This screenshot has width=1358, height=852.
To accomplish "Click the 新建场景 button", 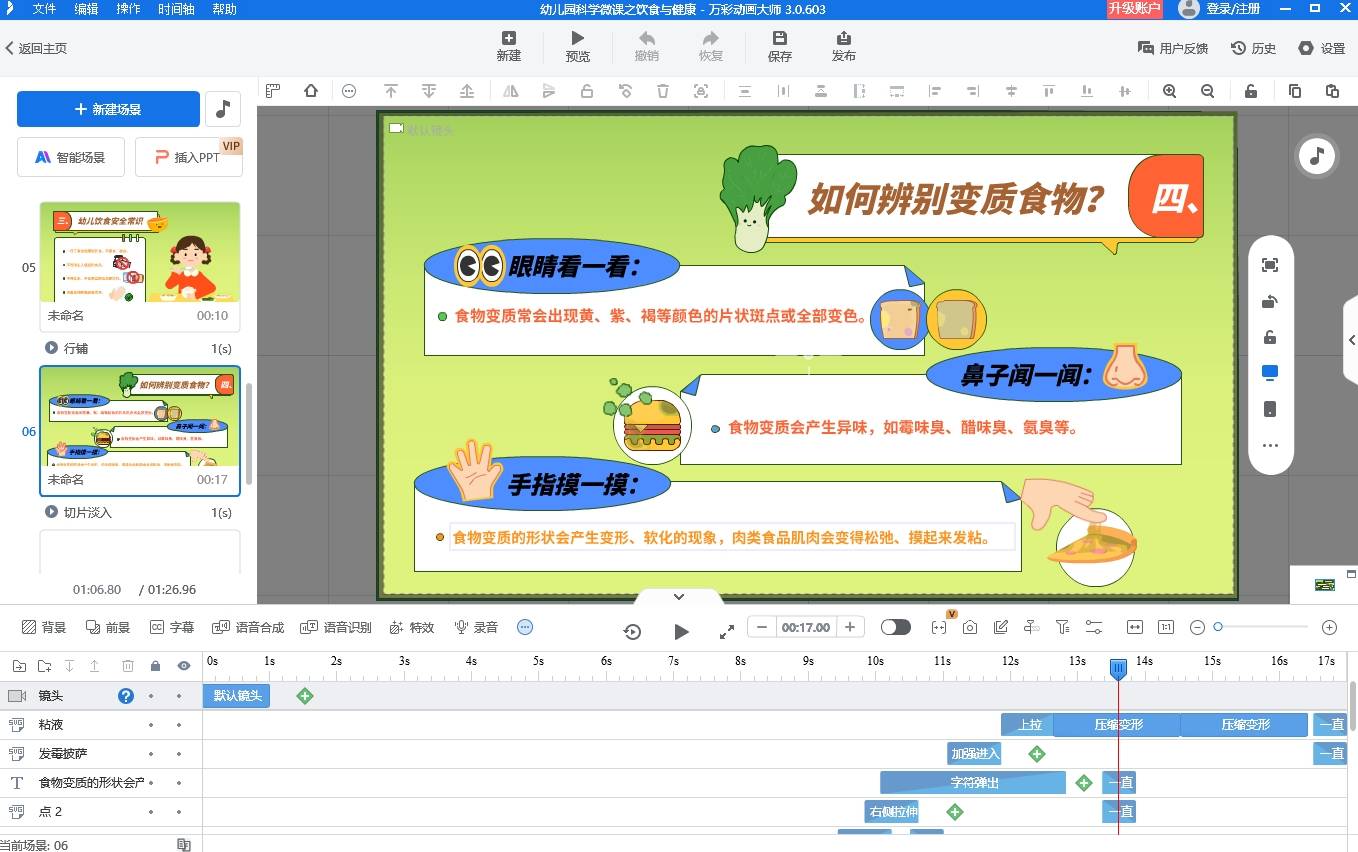I will [x=108, y=109].
